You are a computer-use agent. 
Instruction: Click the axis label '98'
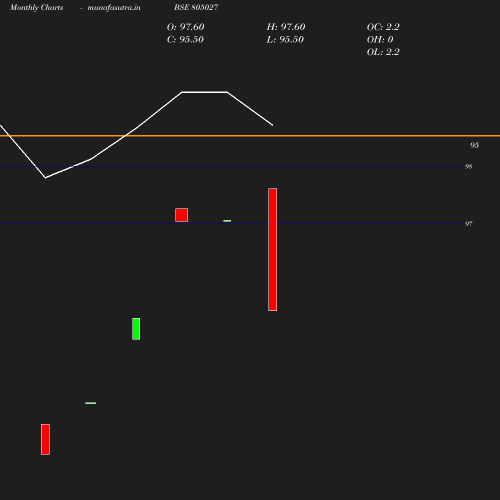(x=468, y=166)
